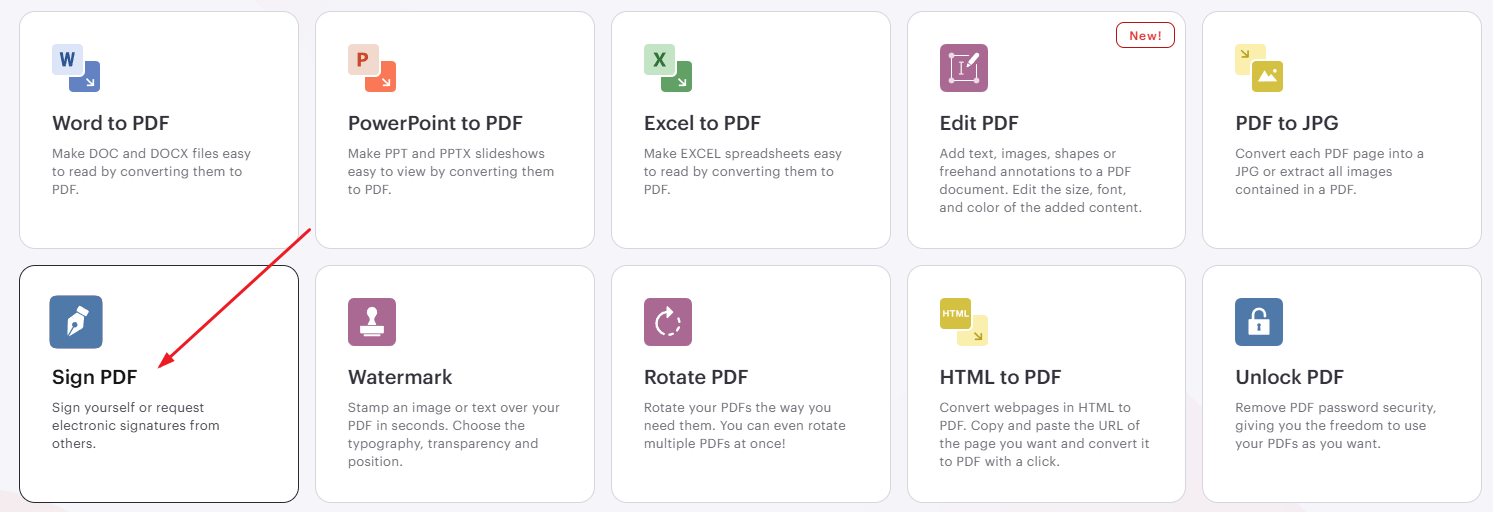Click the Rotate PDF icon
Image resolution: width=1493 pixels, height=512 pixels.
point(668,322)
